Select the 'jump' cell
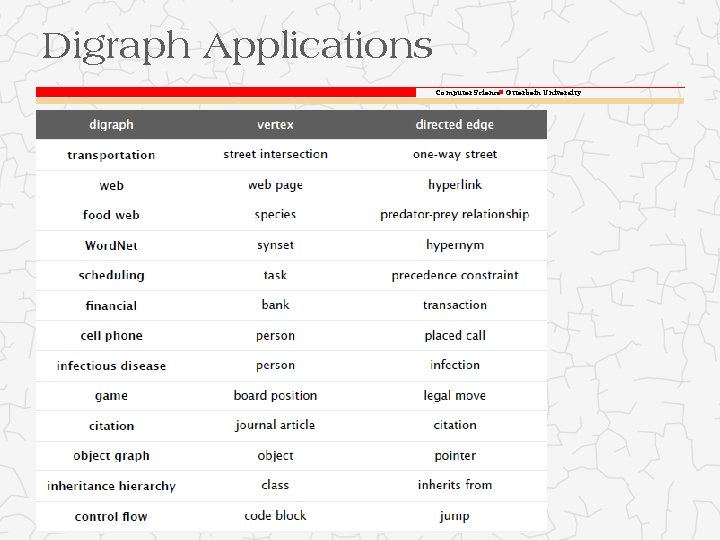Screen dimensions: 720x540 [455, 517]
